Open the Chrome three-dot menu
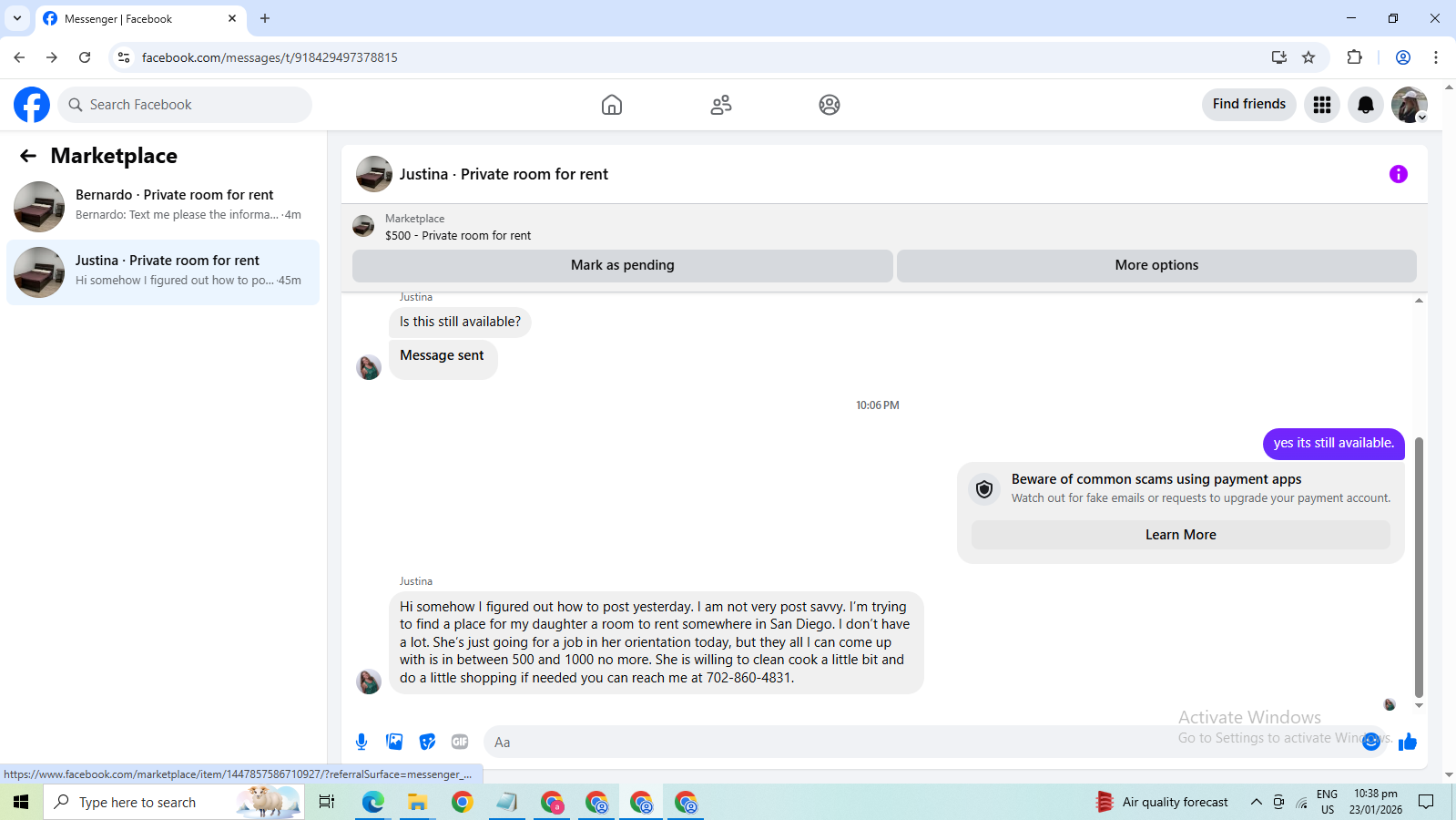Viewport: 1456px width, 820px height. click(1436, 57)
